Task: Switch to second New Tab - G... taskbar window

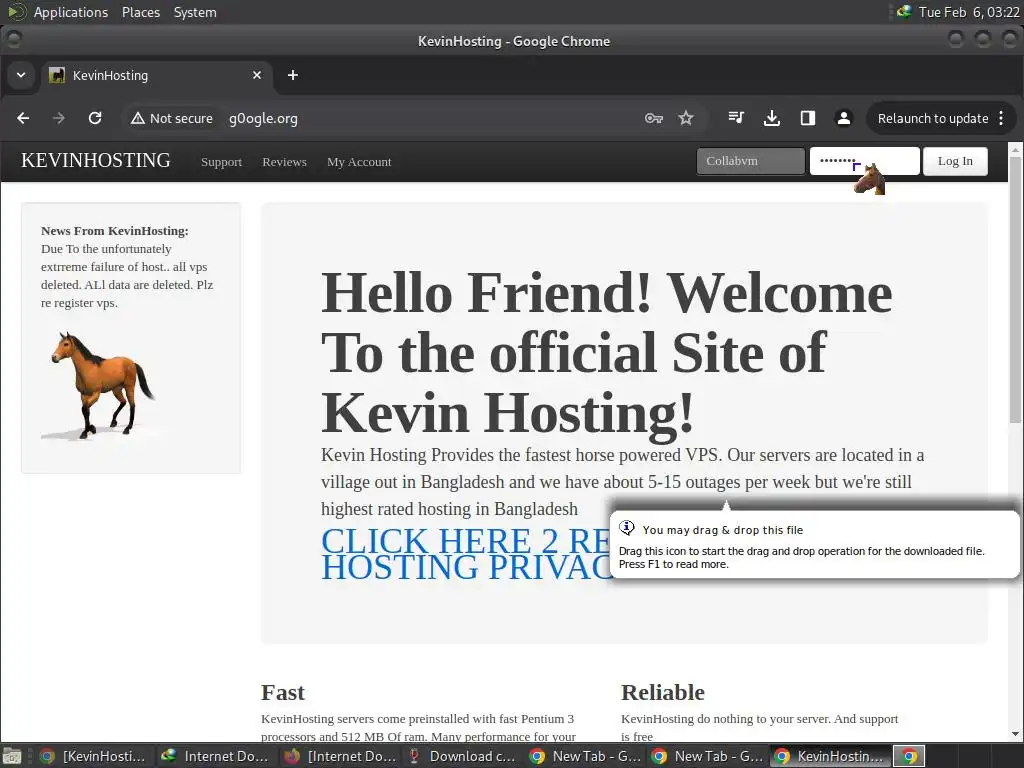Action: coord(707,756)
